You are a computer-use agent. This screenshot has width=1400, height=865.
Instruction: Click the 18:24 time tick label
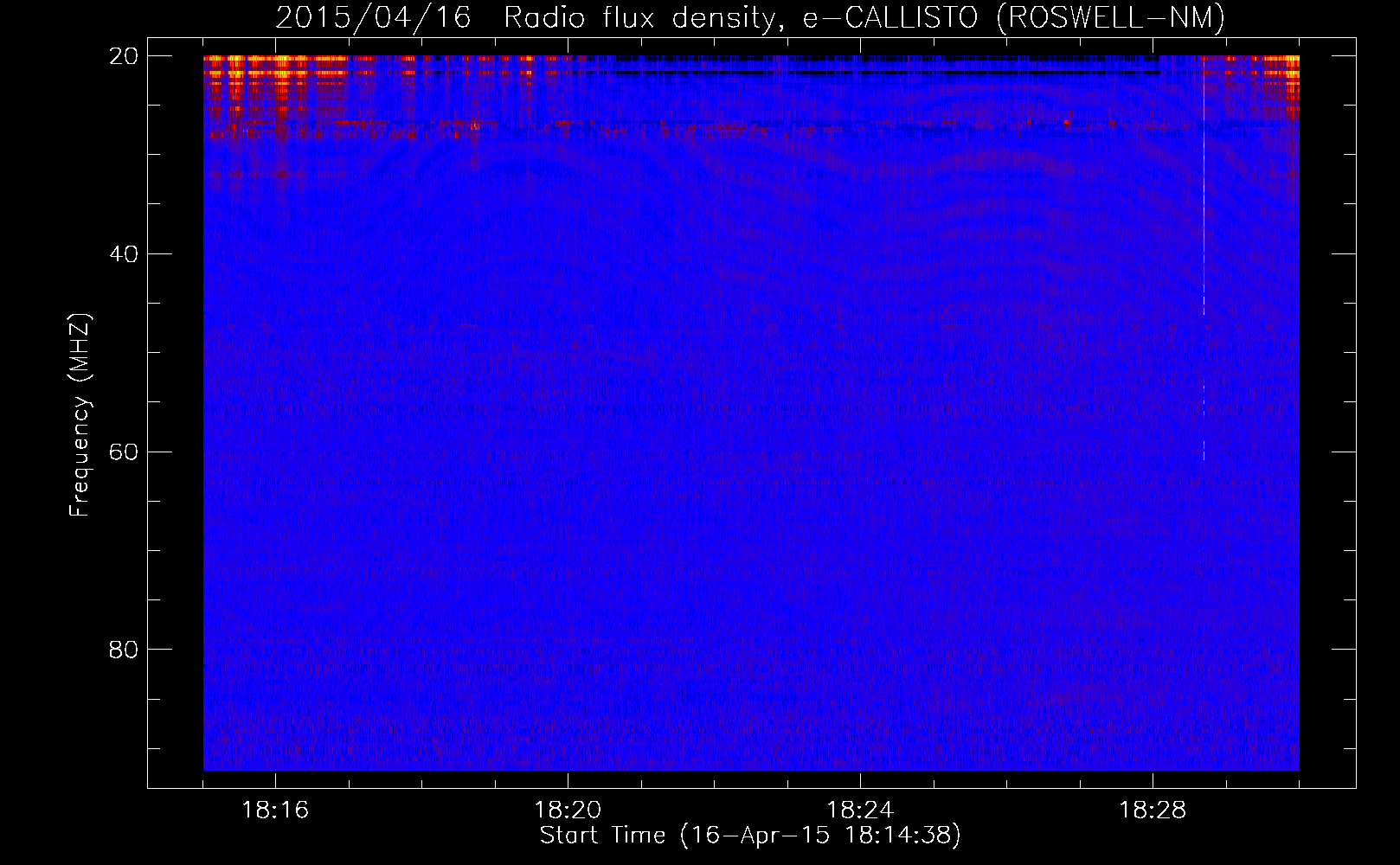(x=860, y=810)
